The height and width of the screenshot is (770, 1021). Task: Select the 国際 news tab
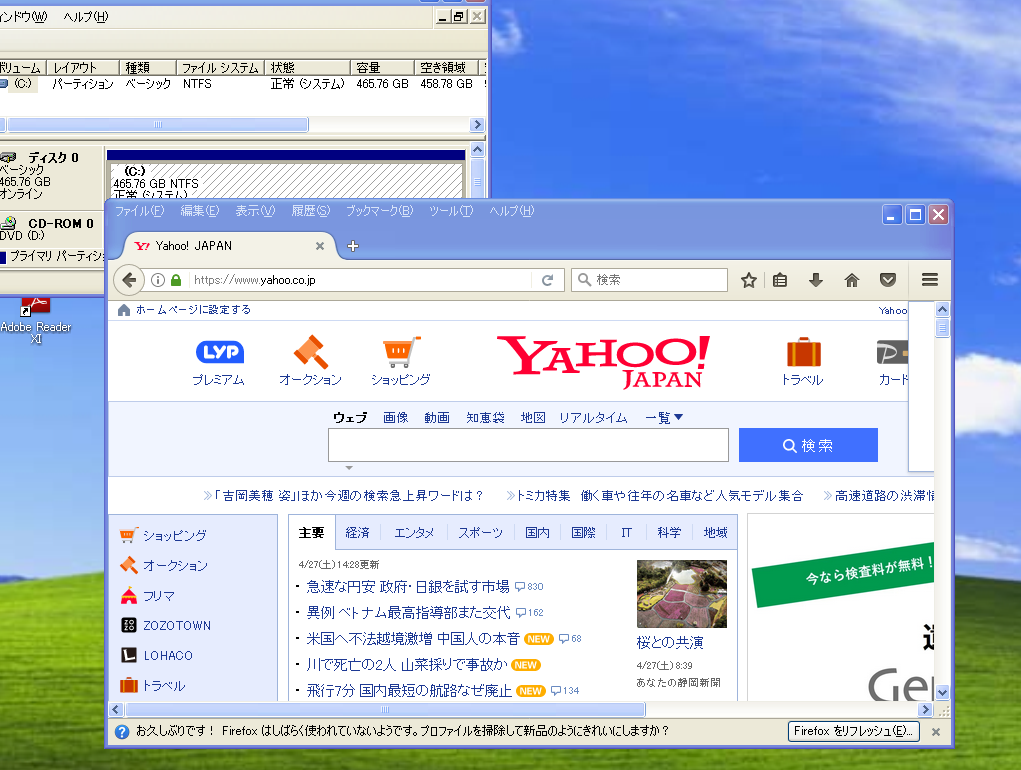[x=583, y=532]
